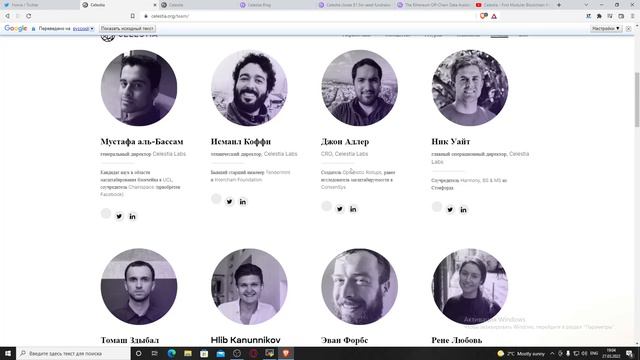Open Nick White's LinkedIn icon

pos(463,209)
